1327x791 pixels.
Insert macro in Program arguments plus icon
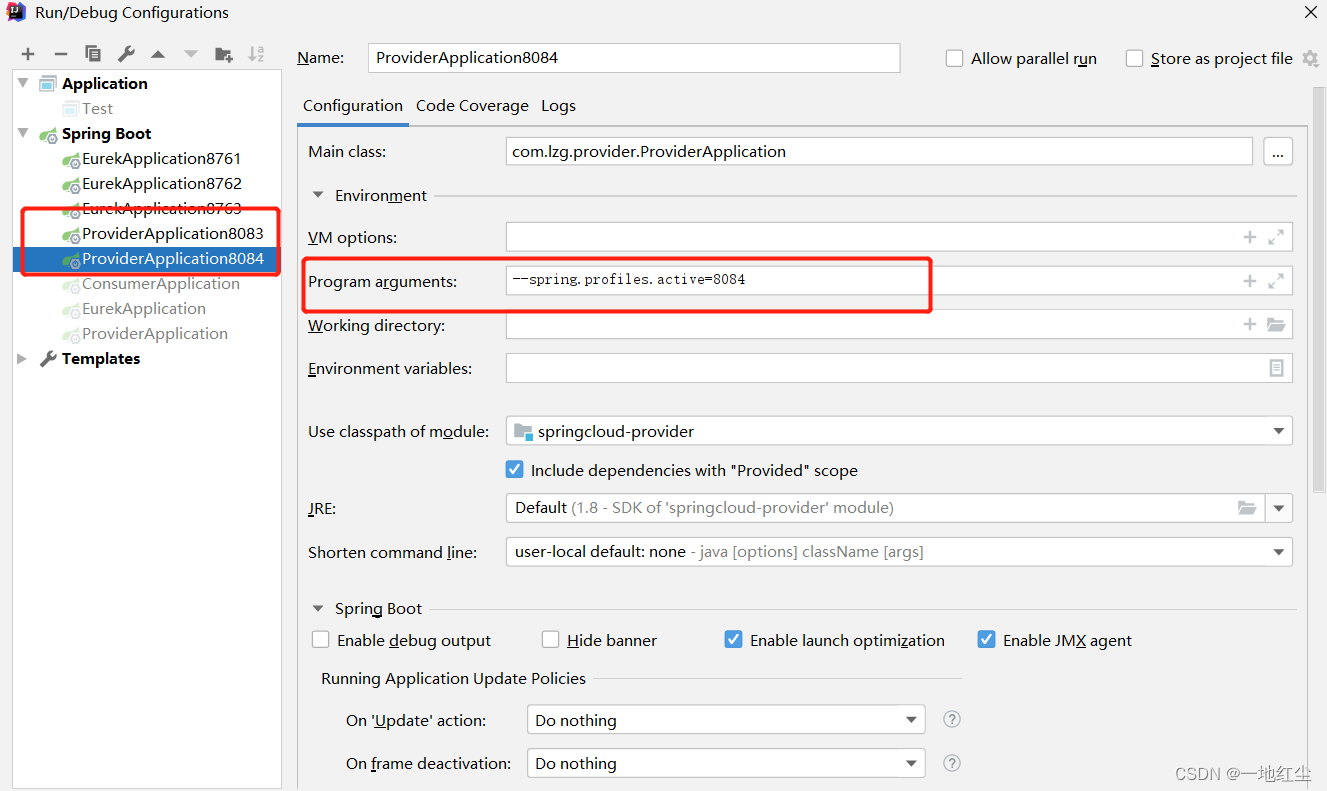tap(1249, 281)
